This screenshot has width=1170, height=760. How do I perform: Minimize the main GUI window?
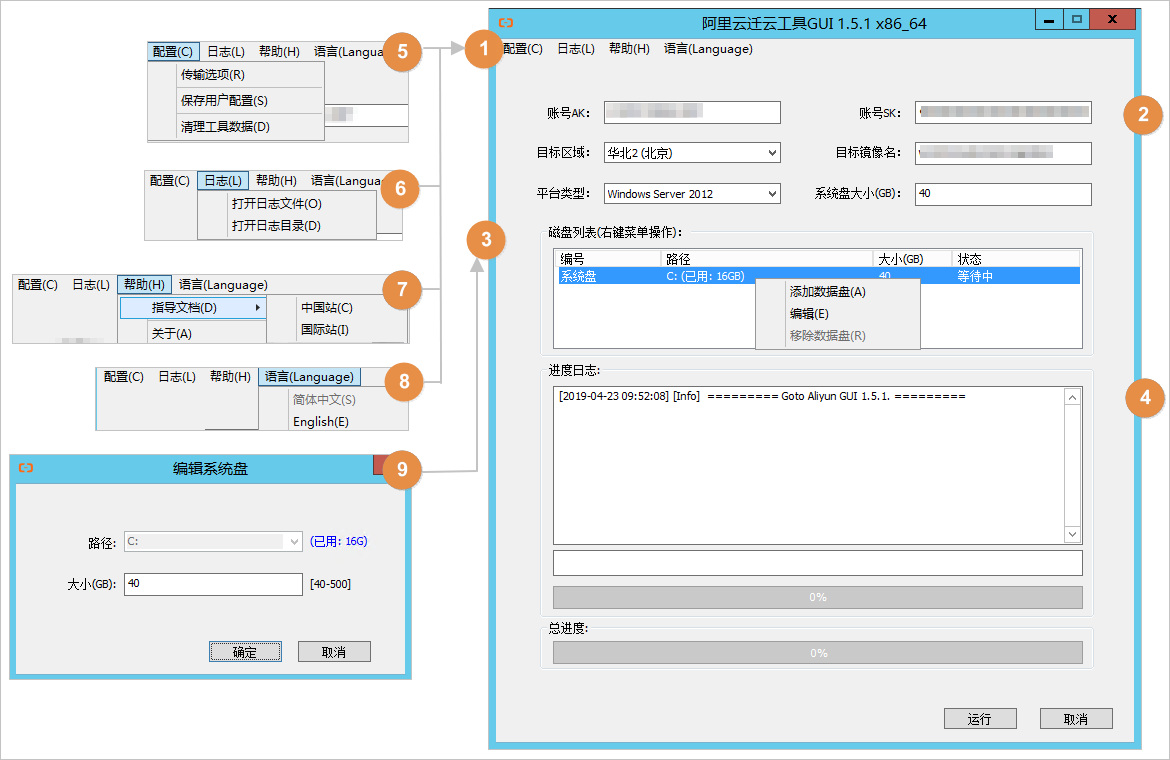(1049, 20)
